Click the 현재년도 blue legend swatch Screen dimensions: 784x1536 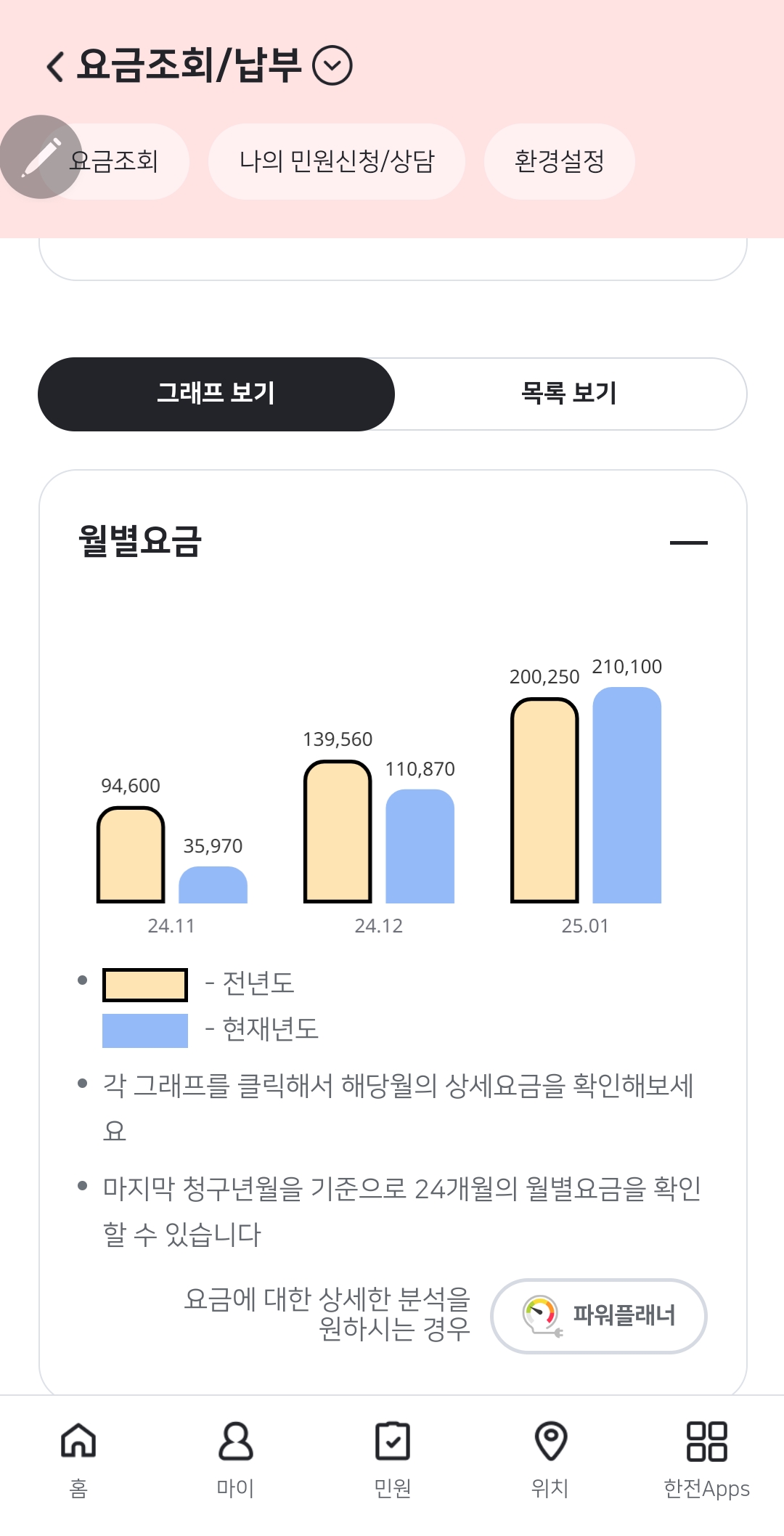pos(145,1030)
